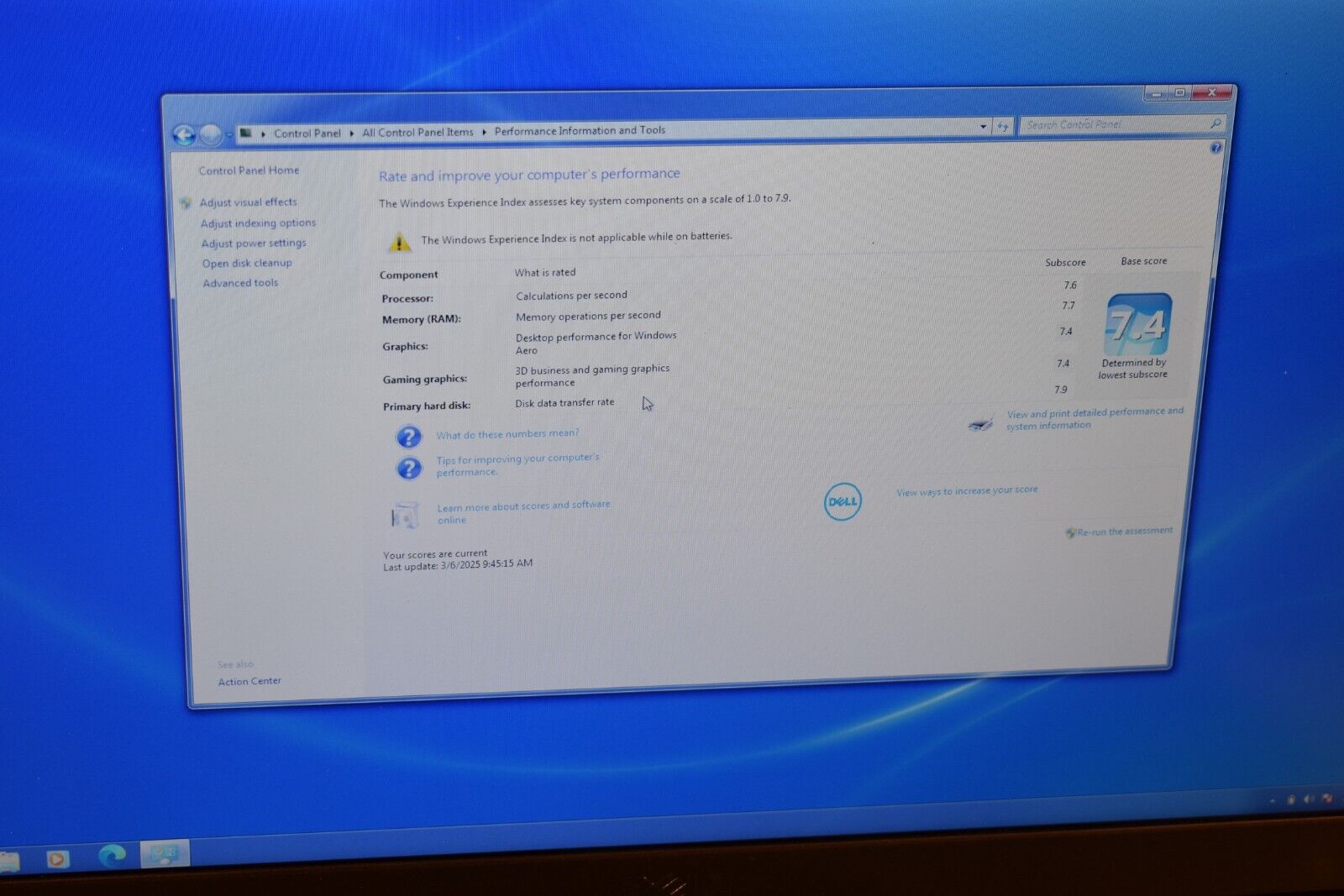Open Learn more about scores and software online
This screenshot has height=896, width=1344.
(x=523, y=512)
